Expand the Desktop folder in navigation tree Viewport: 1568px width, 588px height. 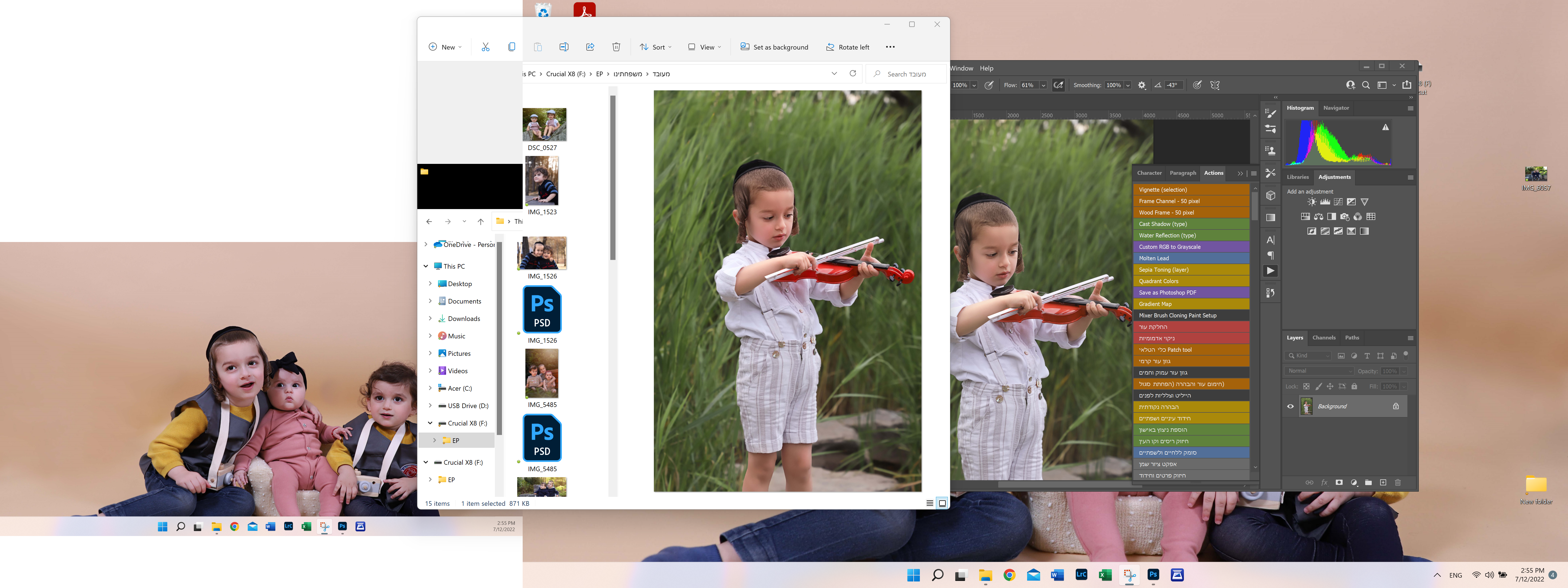[x=430, y=284]
